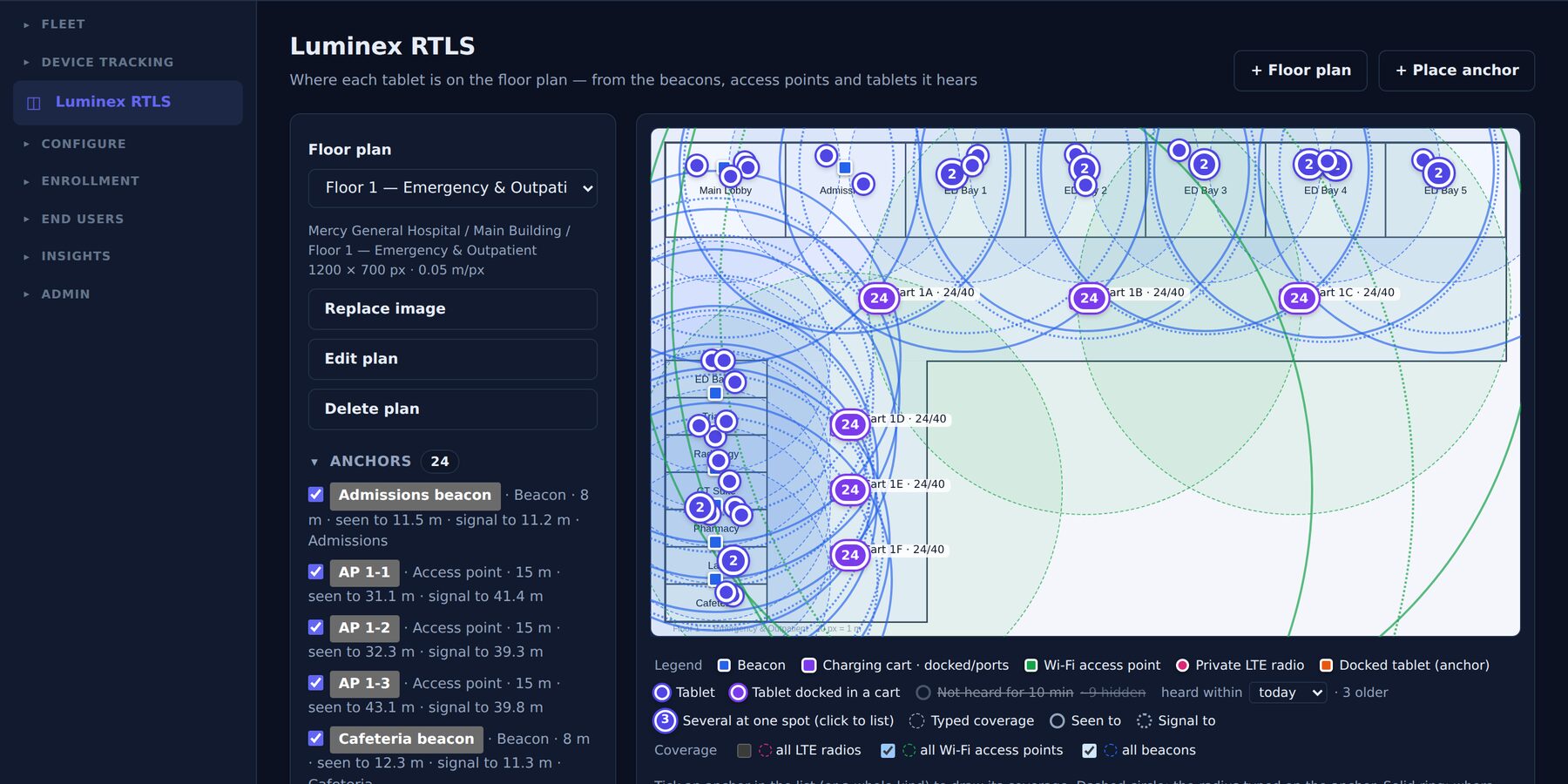Click the green Wi-Fi access point legend swatch

(x=1031, y=666)
